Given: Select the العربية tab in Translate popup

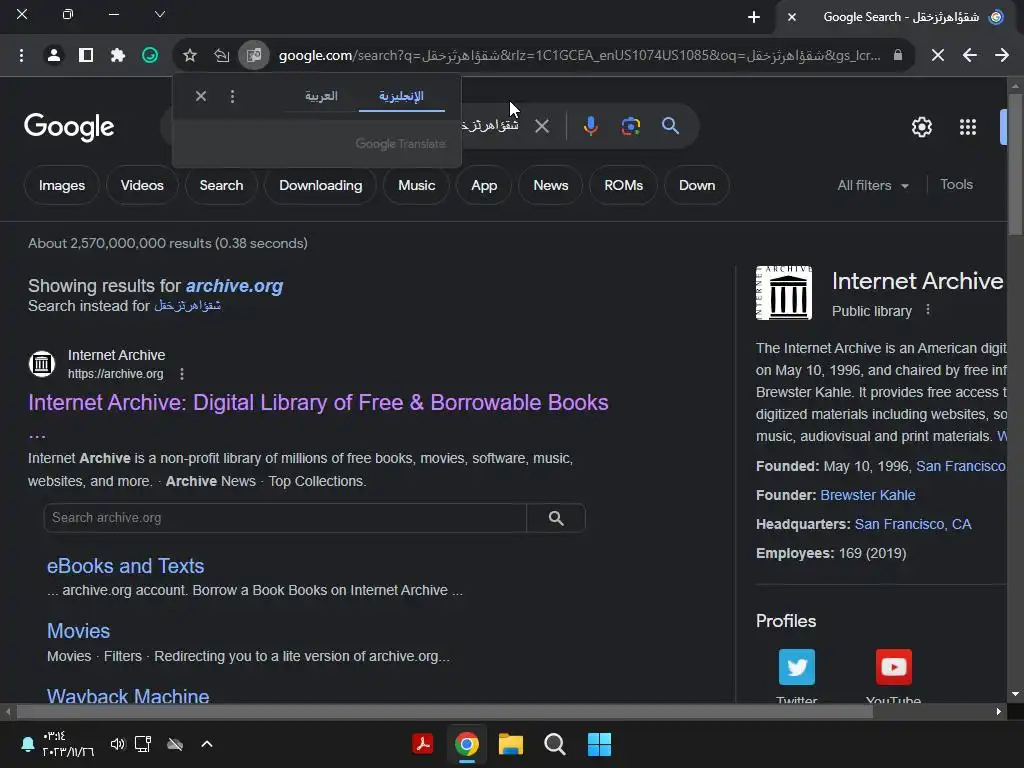Looking at the screenshot, I should (321, 96).
